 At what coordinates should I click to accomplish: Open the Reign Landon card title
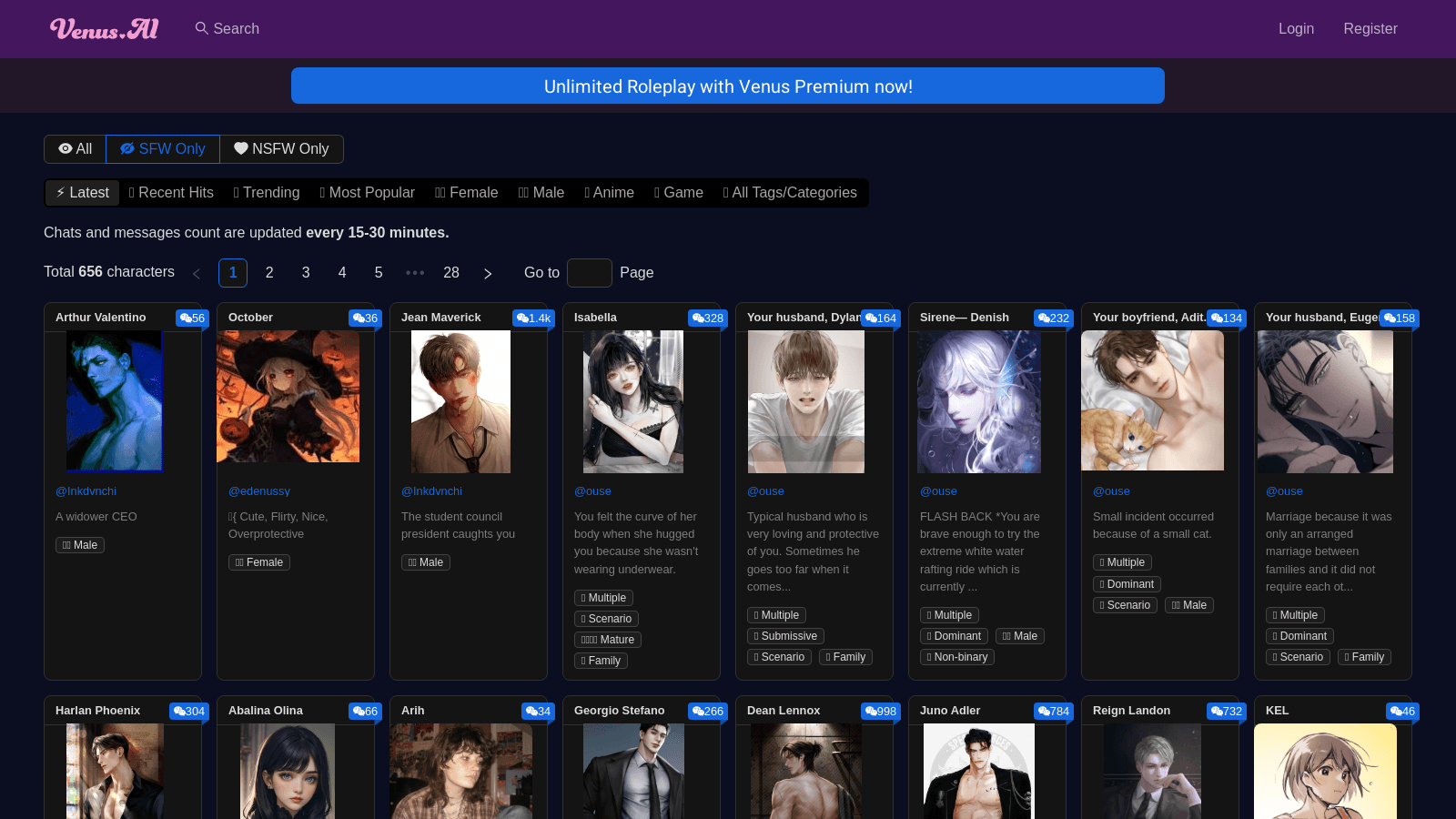1132,711
